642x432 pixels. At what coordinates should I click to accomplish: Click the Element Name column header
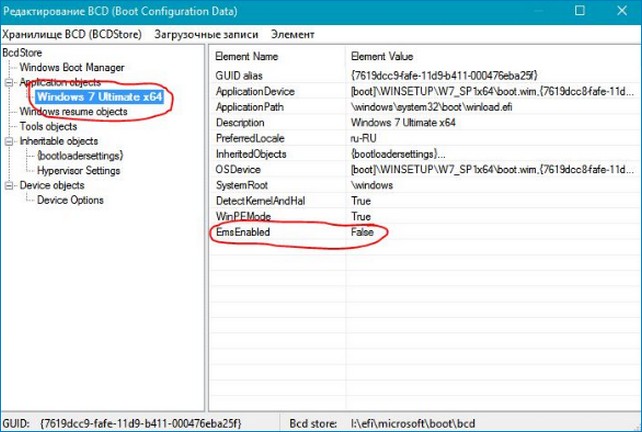click(x=248, y=57)
